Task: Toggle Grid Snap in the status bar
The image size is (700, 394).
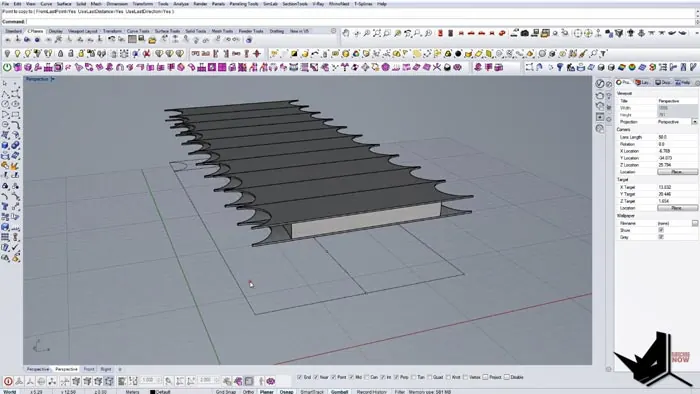Action: click(226, 392)
